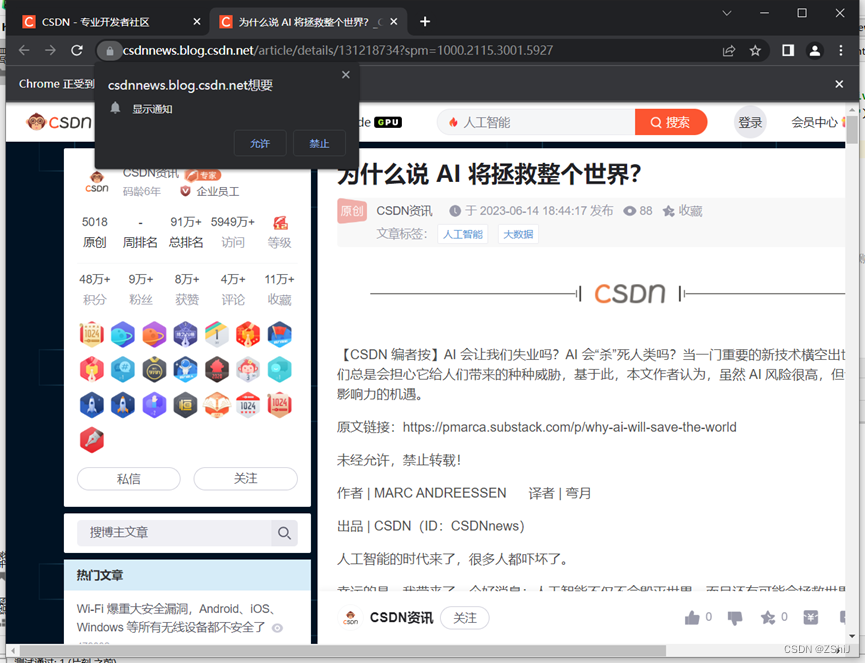This screenshot has width=865, height=663.
Task: Open the CSDN资讯 author avatar in sidebar
Action: [x=97, y=182]
